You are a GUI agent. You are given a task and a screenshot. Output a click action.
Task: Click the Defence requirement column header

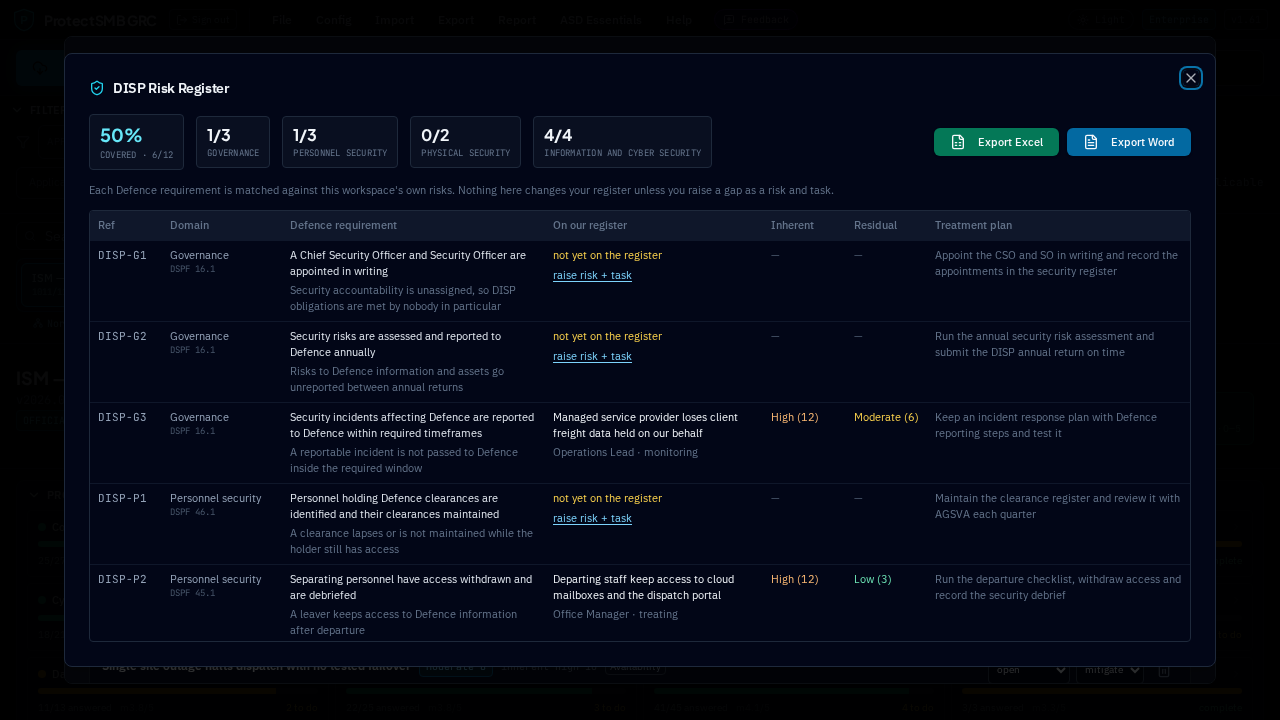point(343,225)
